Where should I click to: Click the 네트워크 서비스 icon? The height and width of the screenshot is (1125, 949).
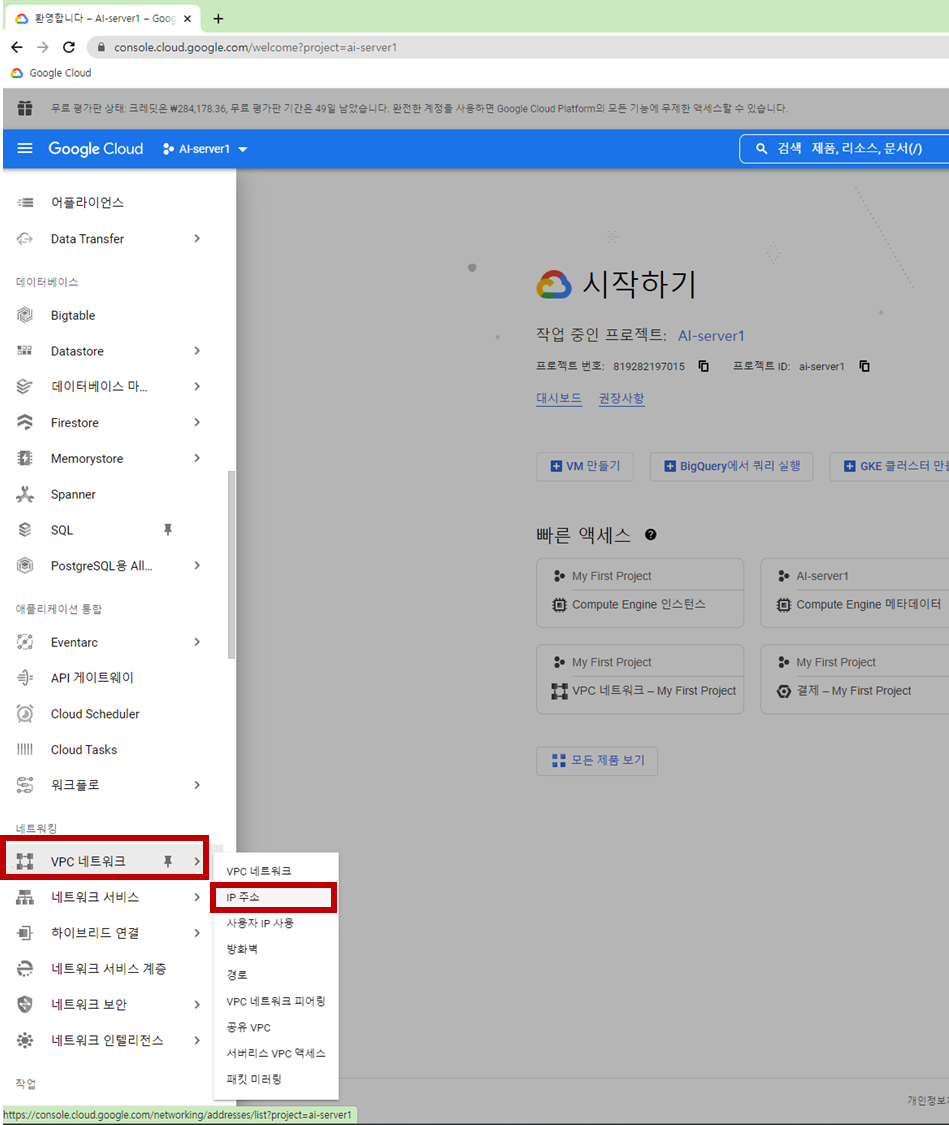(x=25, y=897)
